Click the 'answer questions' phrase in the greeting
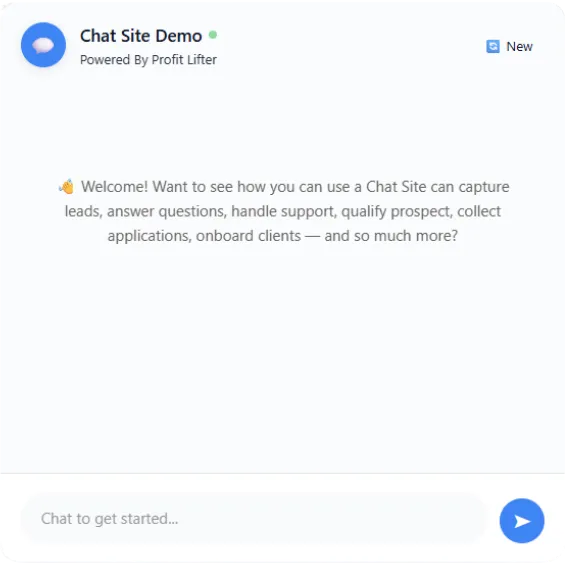The width and height of the screenshot is (565, 565). click(x=167, y=212)
